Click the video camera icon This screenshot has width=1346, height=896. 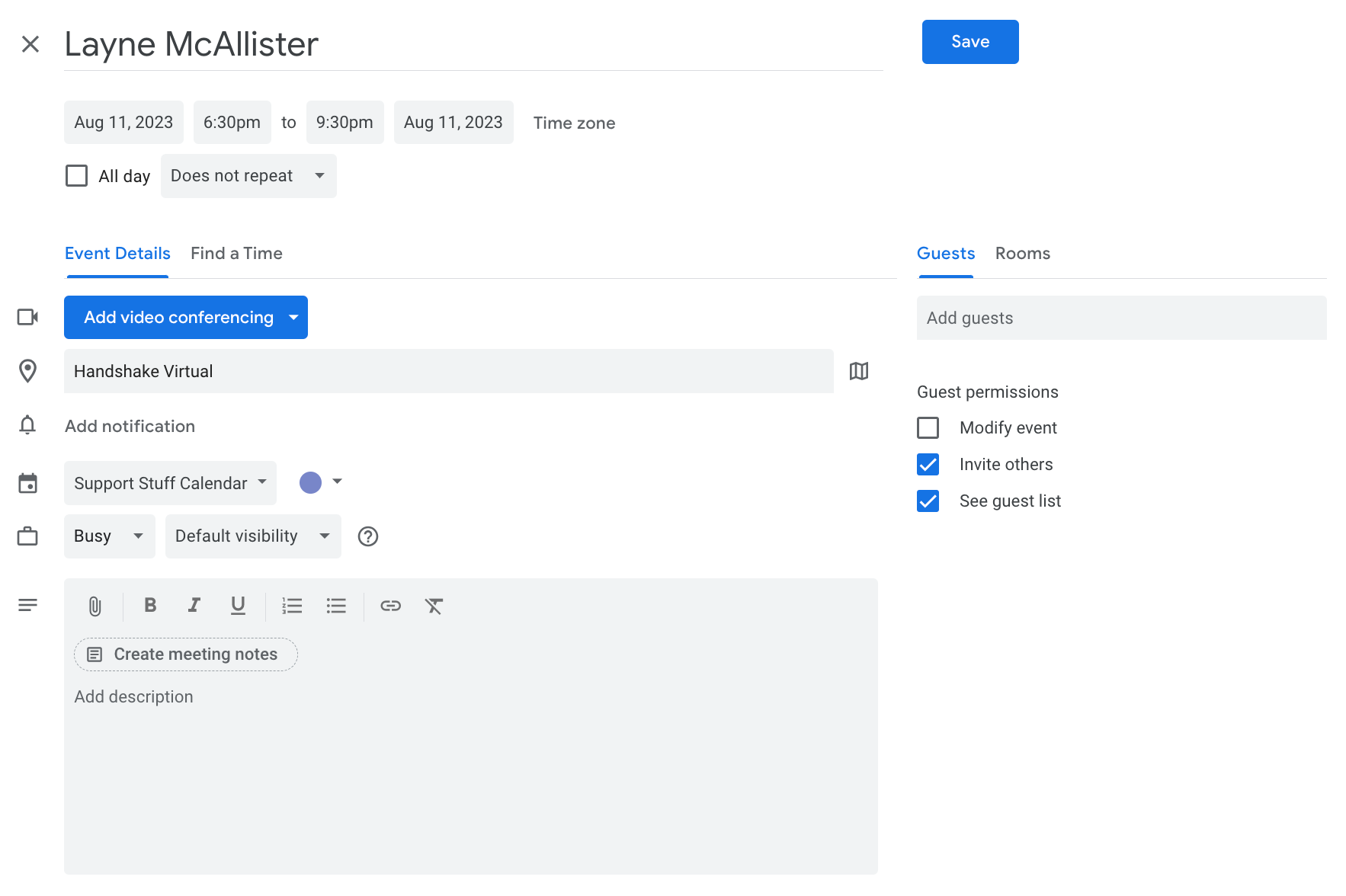(28, 317)
